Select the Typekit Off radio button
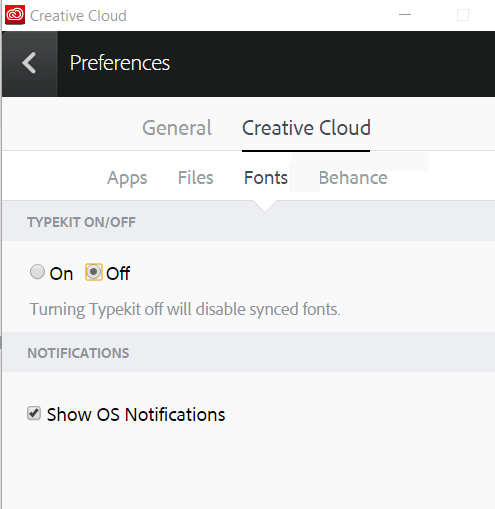Viewport: 495px width, 509px height. coord(94,272)
